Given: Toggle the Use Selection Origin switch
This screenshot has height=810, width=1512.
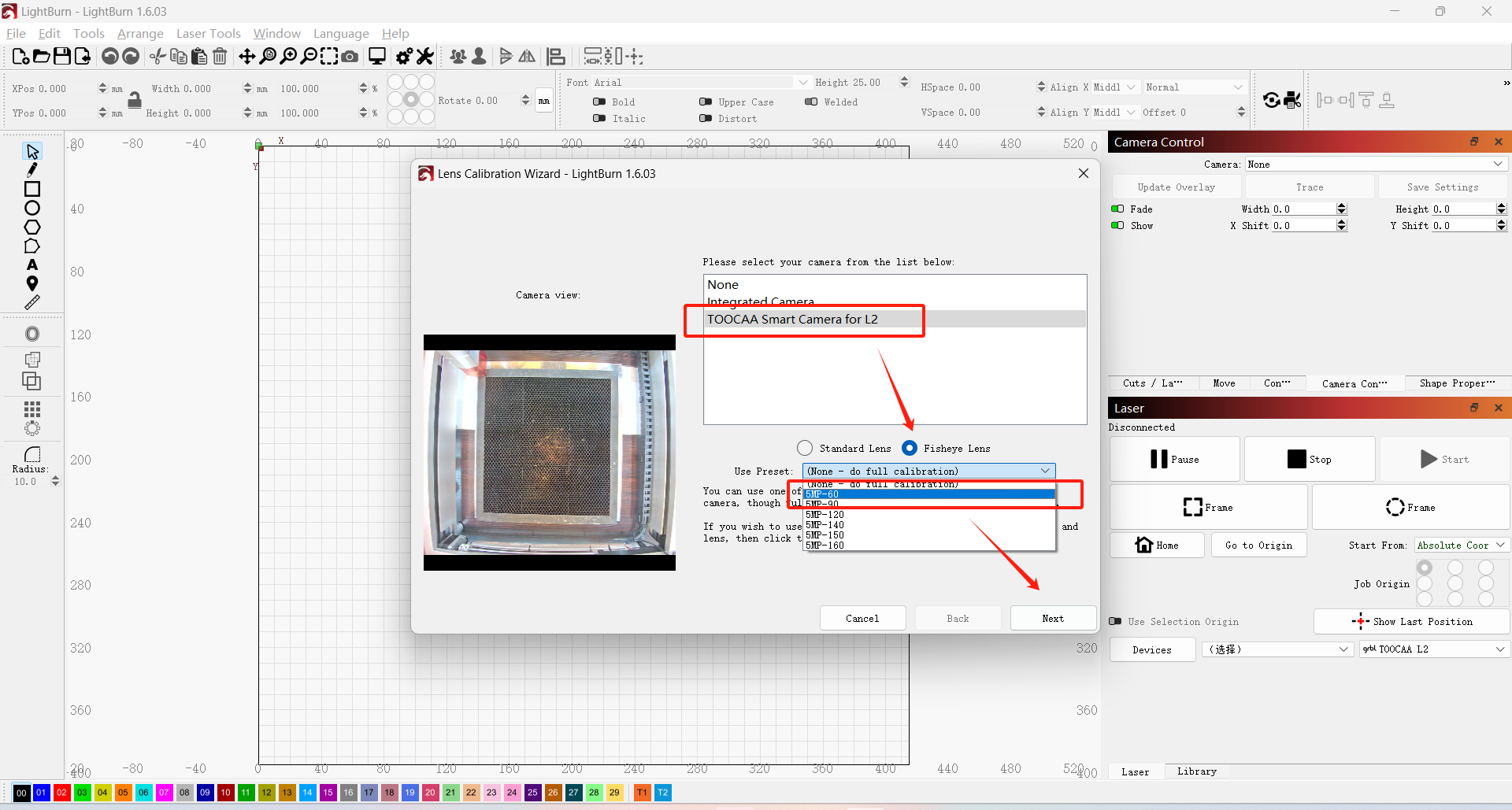Looking at the screenshot, I should click(1115, 621).
